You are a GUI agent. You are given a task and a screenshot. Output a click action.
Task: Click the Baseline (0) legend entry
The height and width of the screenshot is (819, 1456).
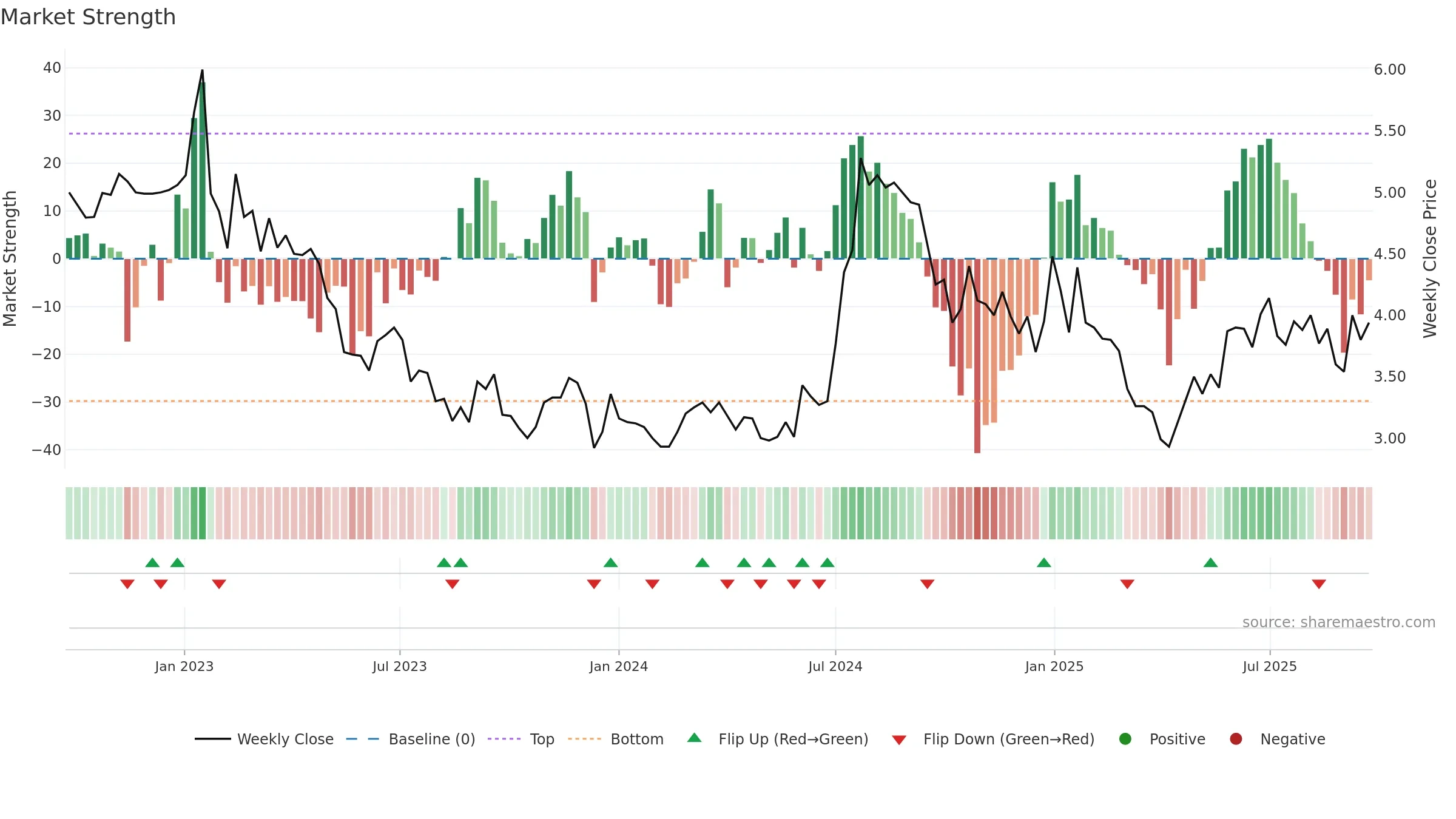click(411, 739)
